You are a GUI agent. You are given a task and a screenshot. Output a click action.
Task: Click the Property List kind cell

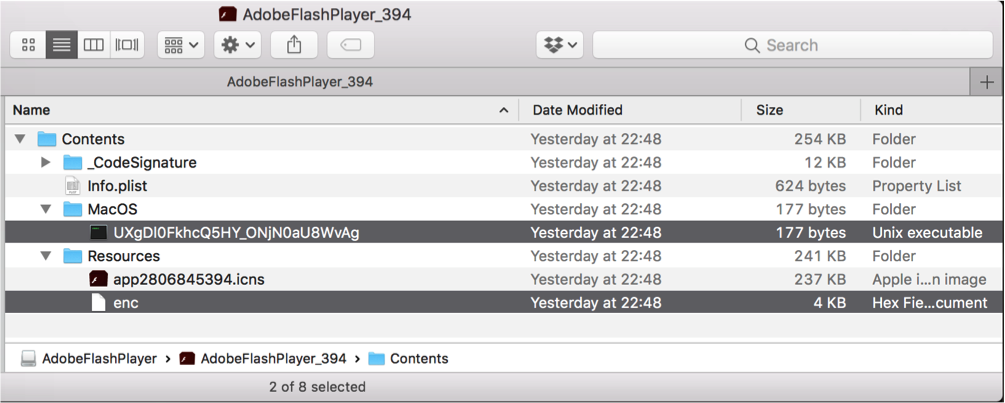tap(917, 186)
